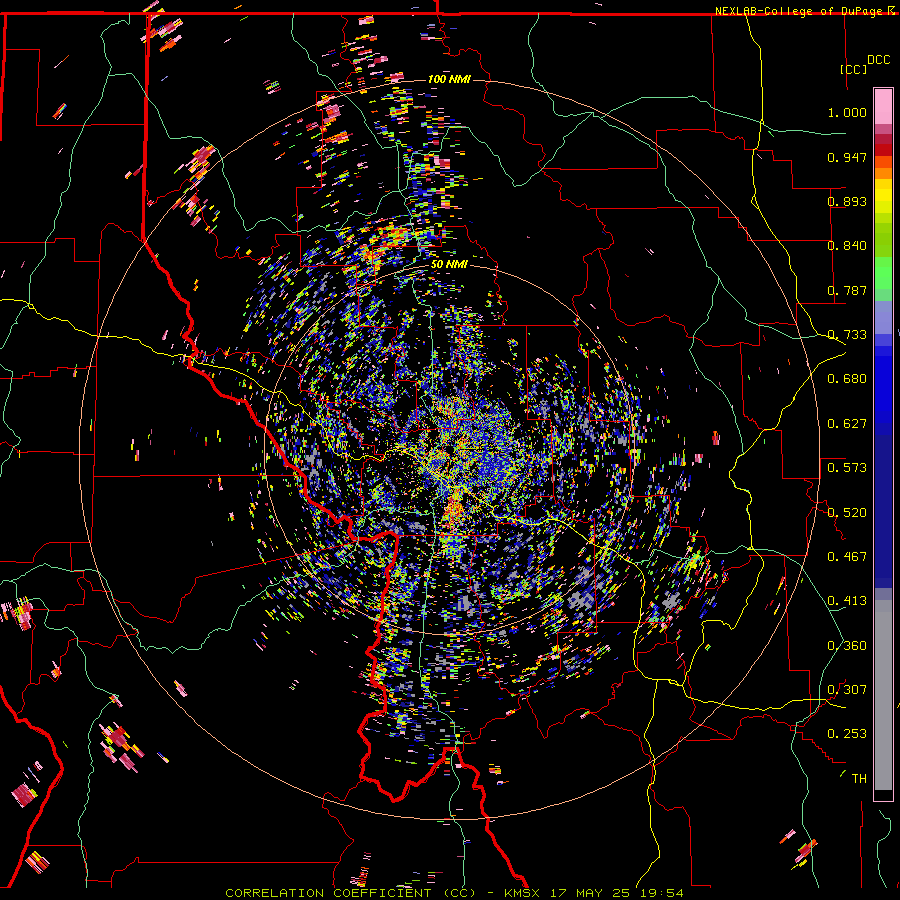The width and height of the screenshot is (900, 900).
Task: Click the 0.840 scale value
Action: click(x=847, y=246)
